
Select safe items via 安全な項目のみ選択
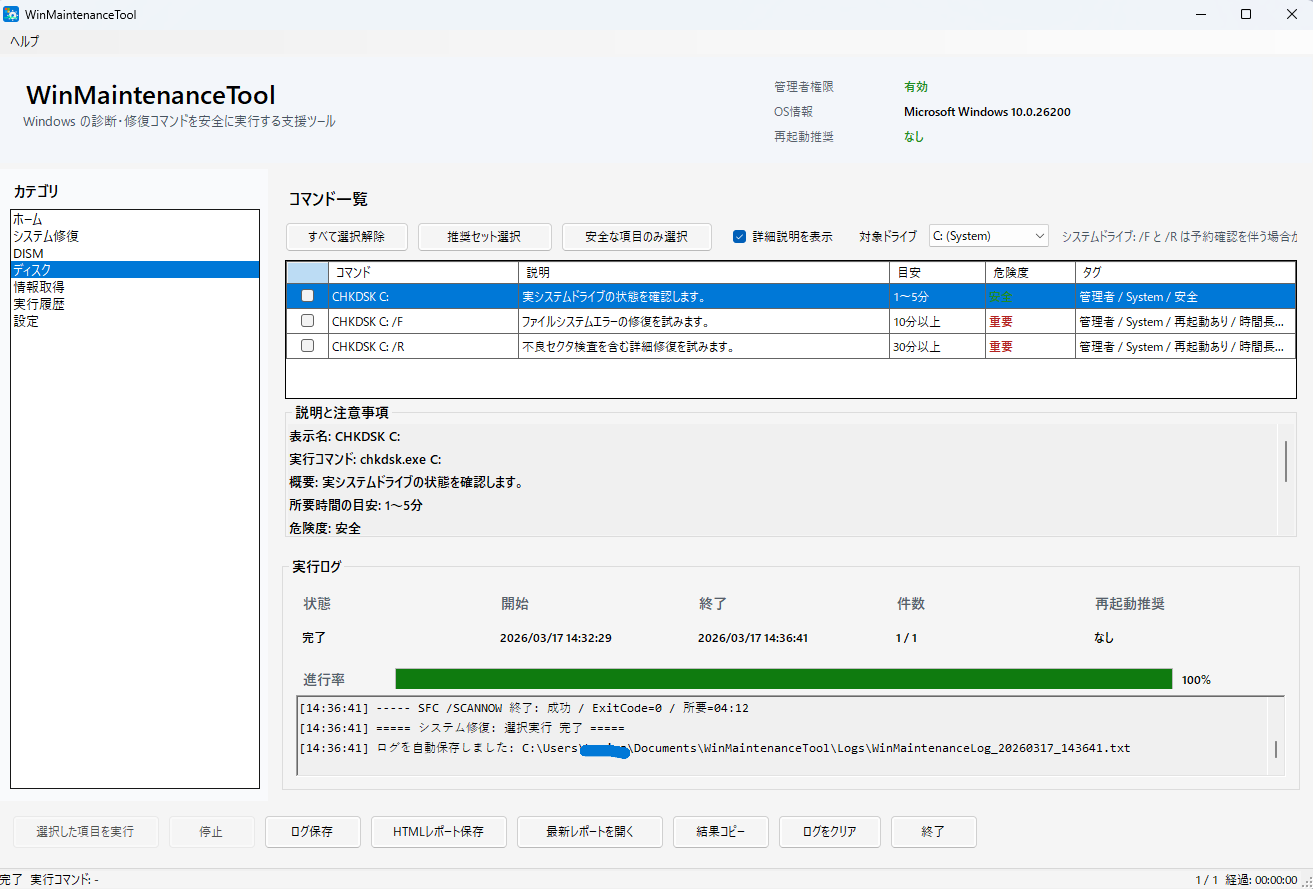click(638, 236)
